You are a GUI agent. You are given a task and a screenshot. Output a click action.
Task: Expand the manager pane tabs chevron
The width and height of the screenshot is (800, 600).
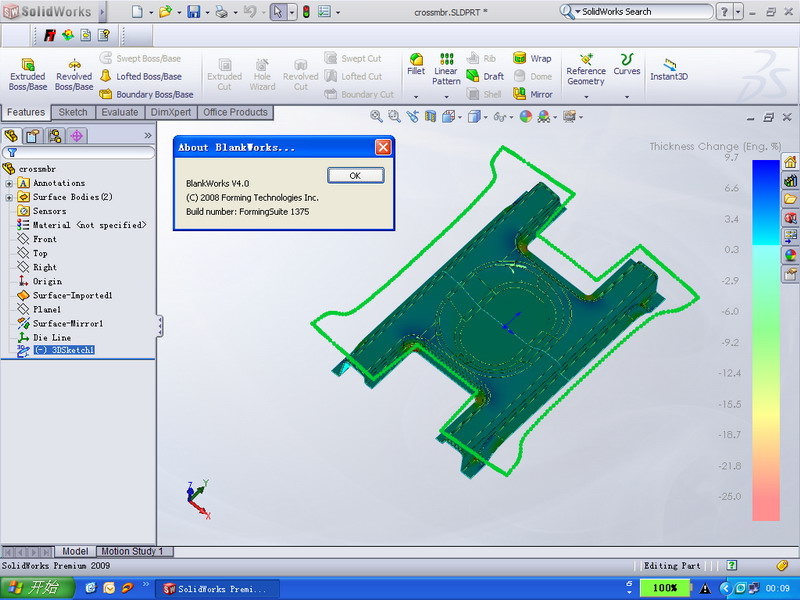tap(148, 135)
